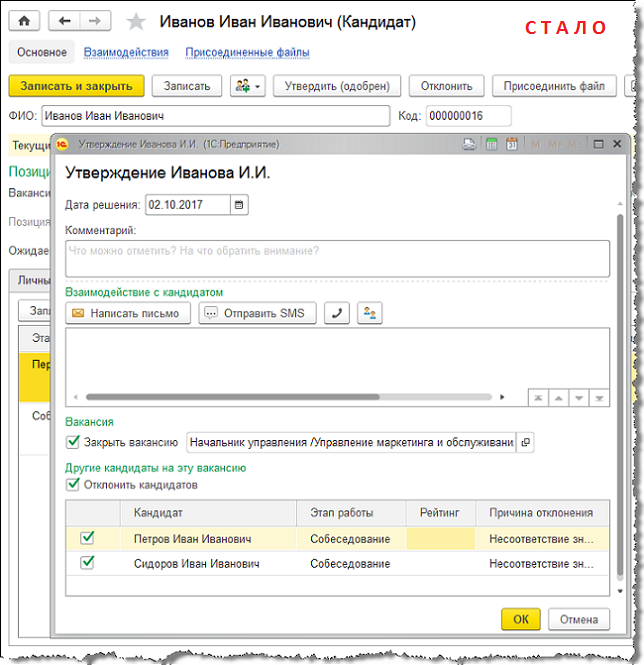
Task: Cancel the dialog with Отмена
Action: (579, 619)
